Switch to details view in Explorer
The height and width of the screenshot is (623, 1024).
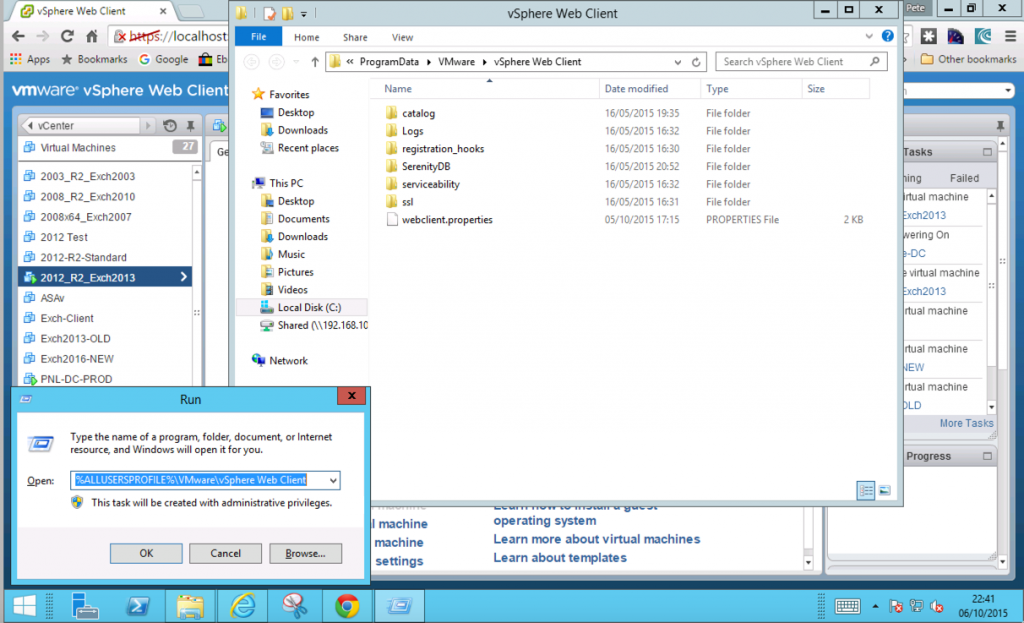[866, 490]
